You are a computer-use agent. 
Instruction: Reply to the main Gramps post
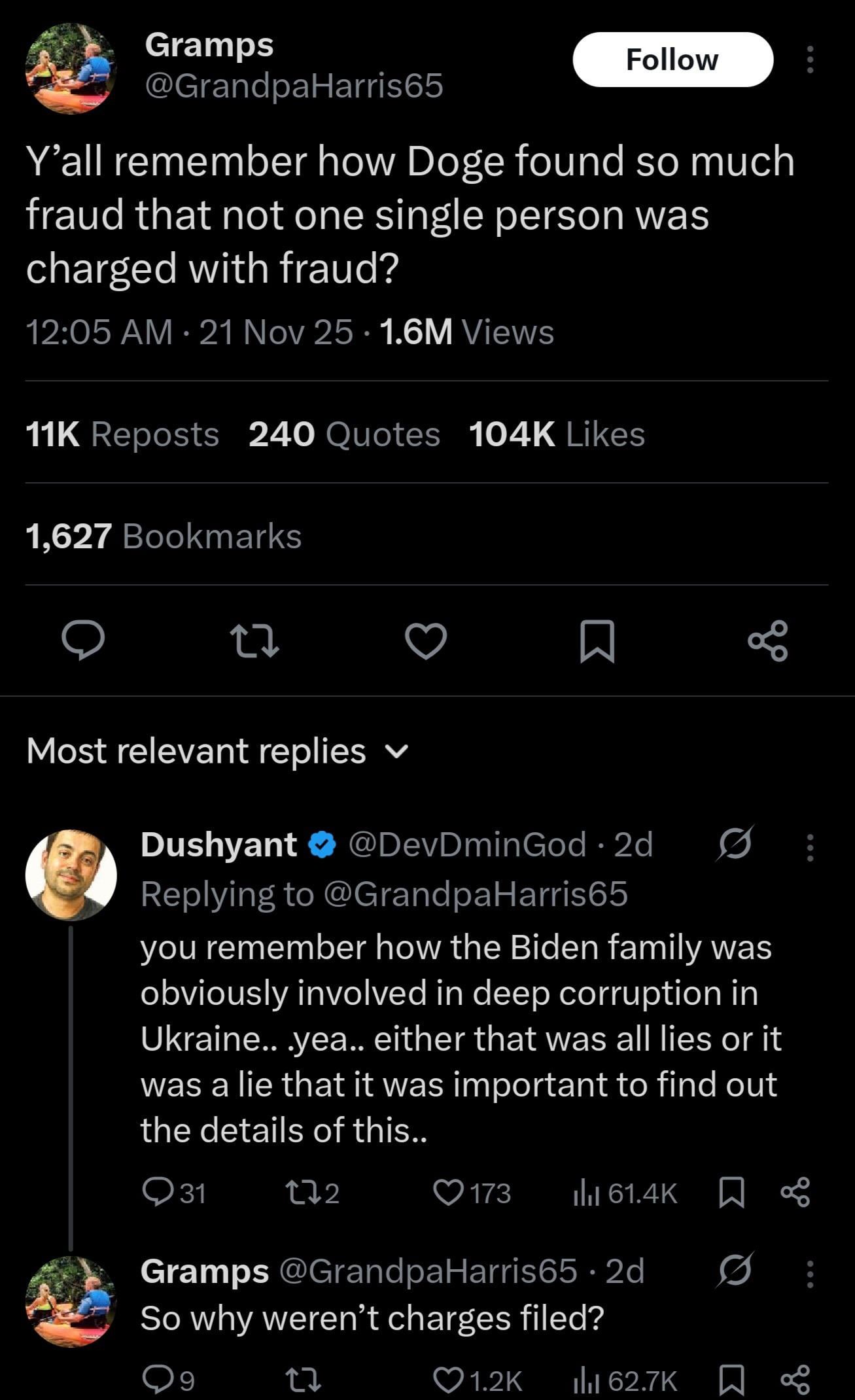(x=82, y=640)
